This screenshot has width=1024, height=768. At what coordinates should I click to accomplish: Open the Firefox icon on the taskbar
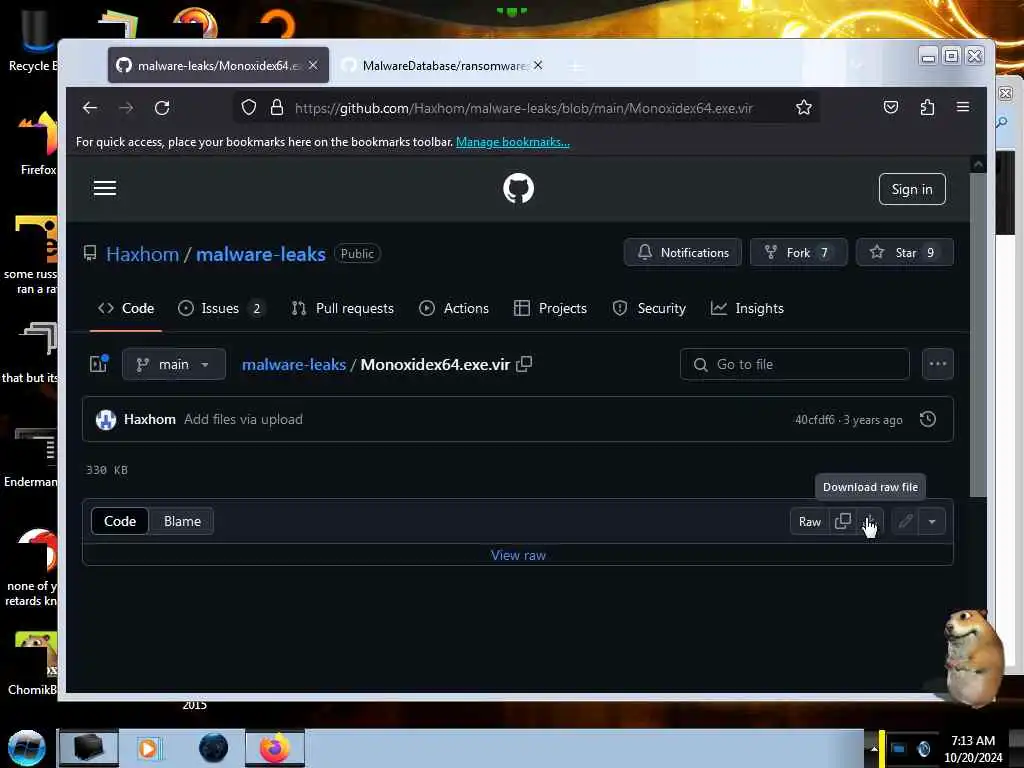pyautogui.click(x=275, y=748)
